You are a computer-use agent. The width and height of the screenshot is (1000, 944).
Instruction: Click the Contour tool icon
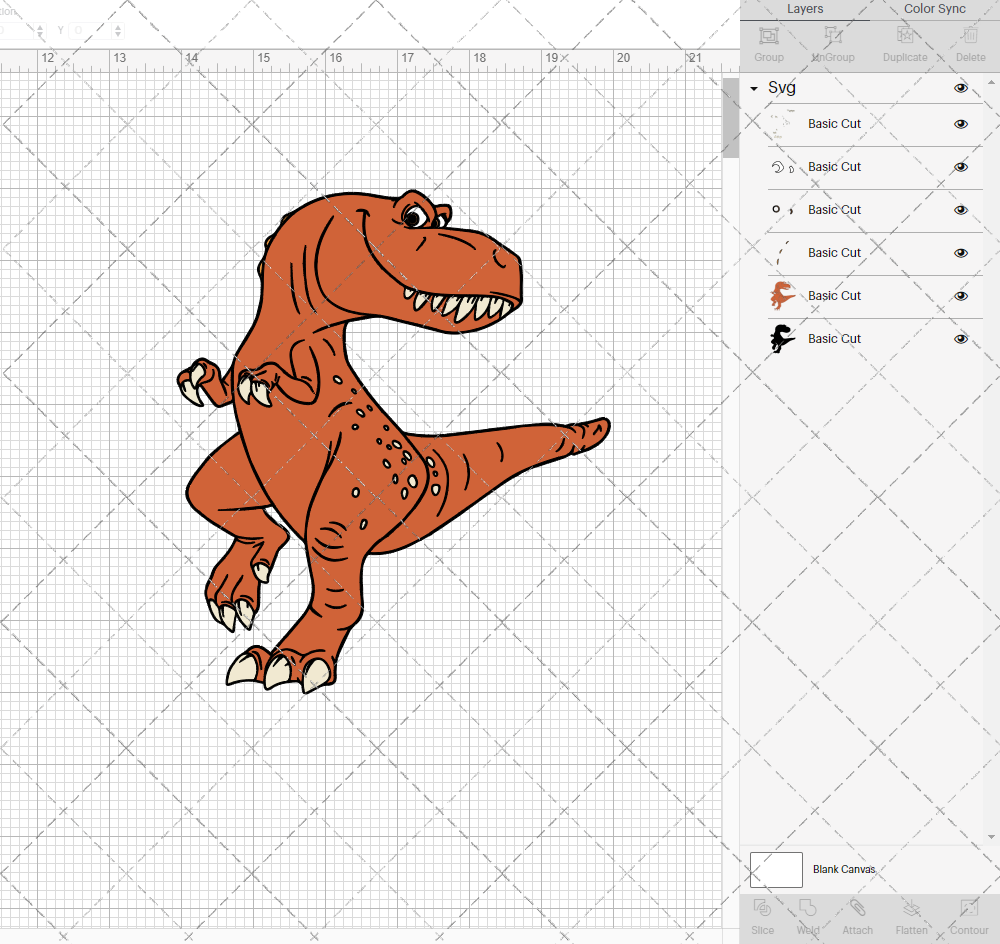tap(969, 908)
